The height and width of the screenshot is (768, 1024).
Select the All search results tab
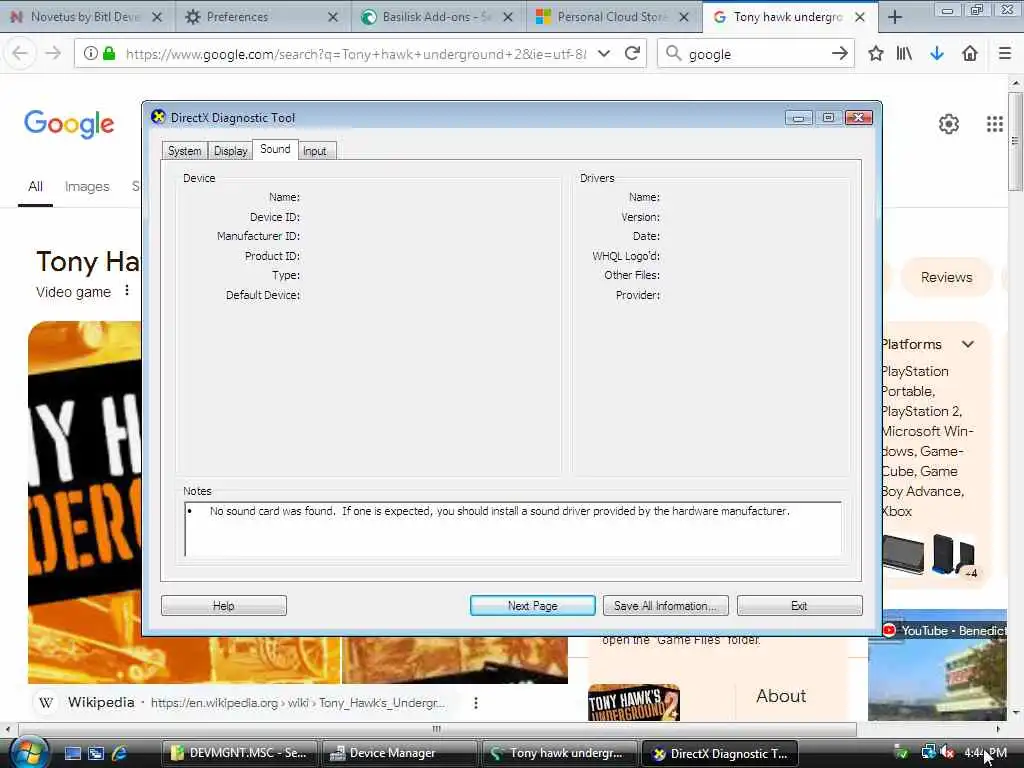point(35,187)
